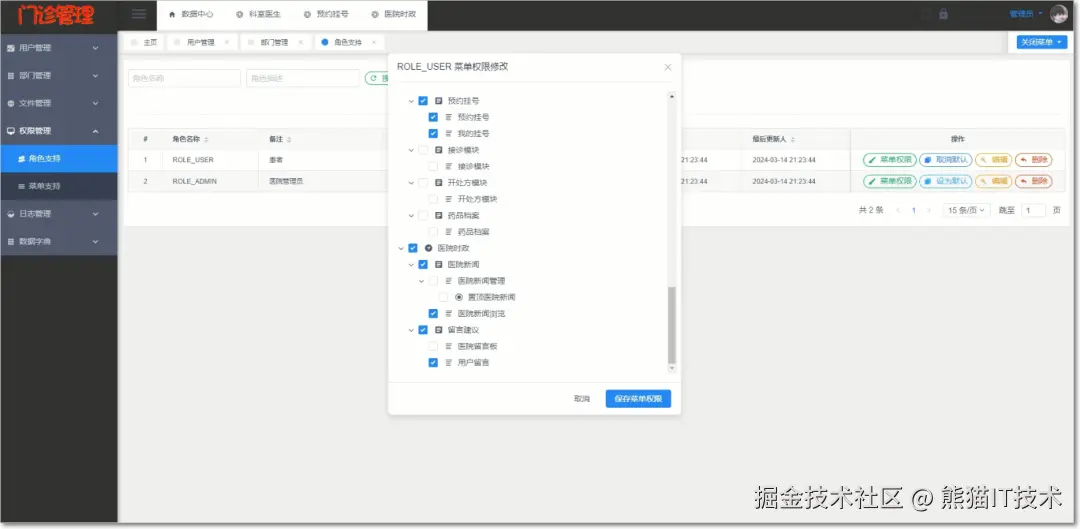
Task: Open the 管理员 user dropdown
Action: pos(1025,14)
